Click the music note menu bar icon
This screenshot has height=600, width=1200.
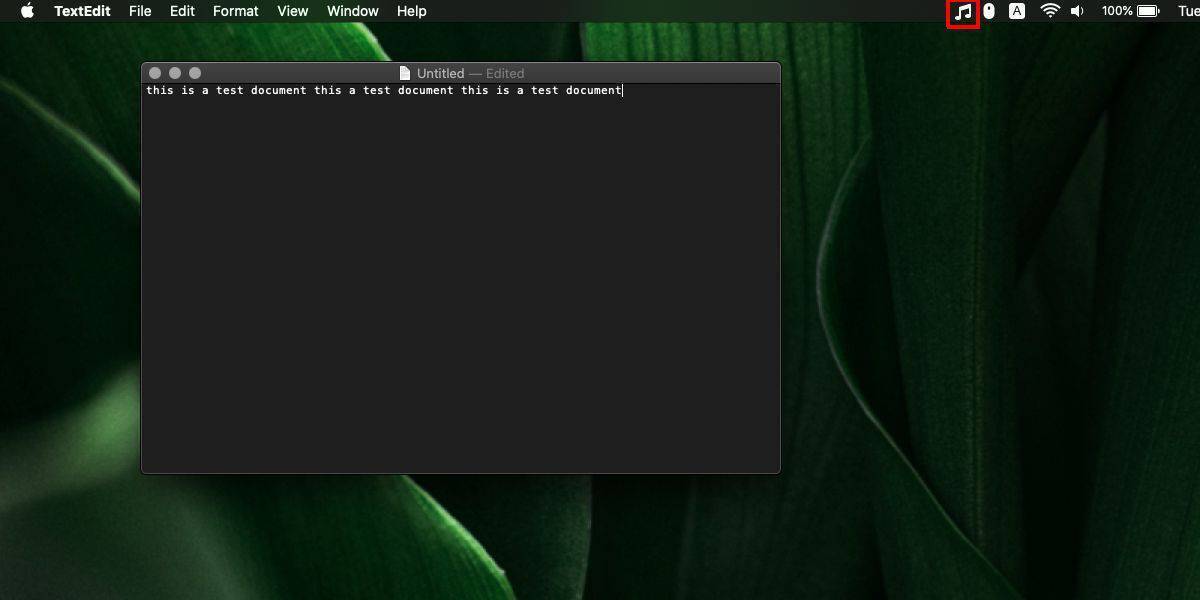(963, 12)
